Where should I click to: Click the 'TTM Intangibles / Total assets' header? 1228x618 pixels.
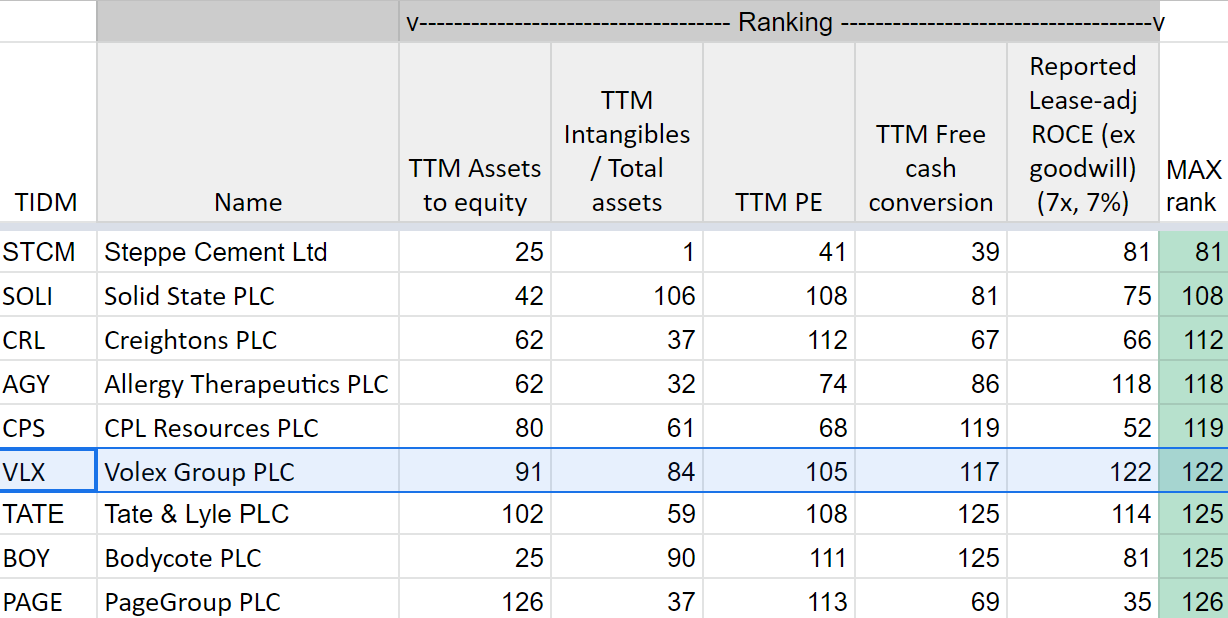[x=627, y=133]
